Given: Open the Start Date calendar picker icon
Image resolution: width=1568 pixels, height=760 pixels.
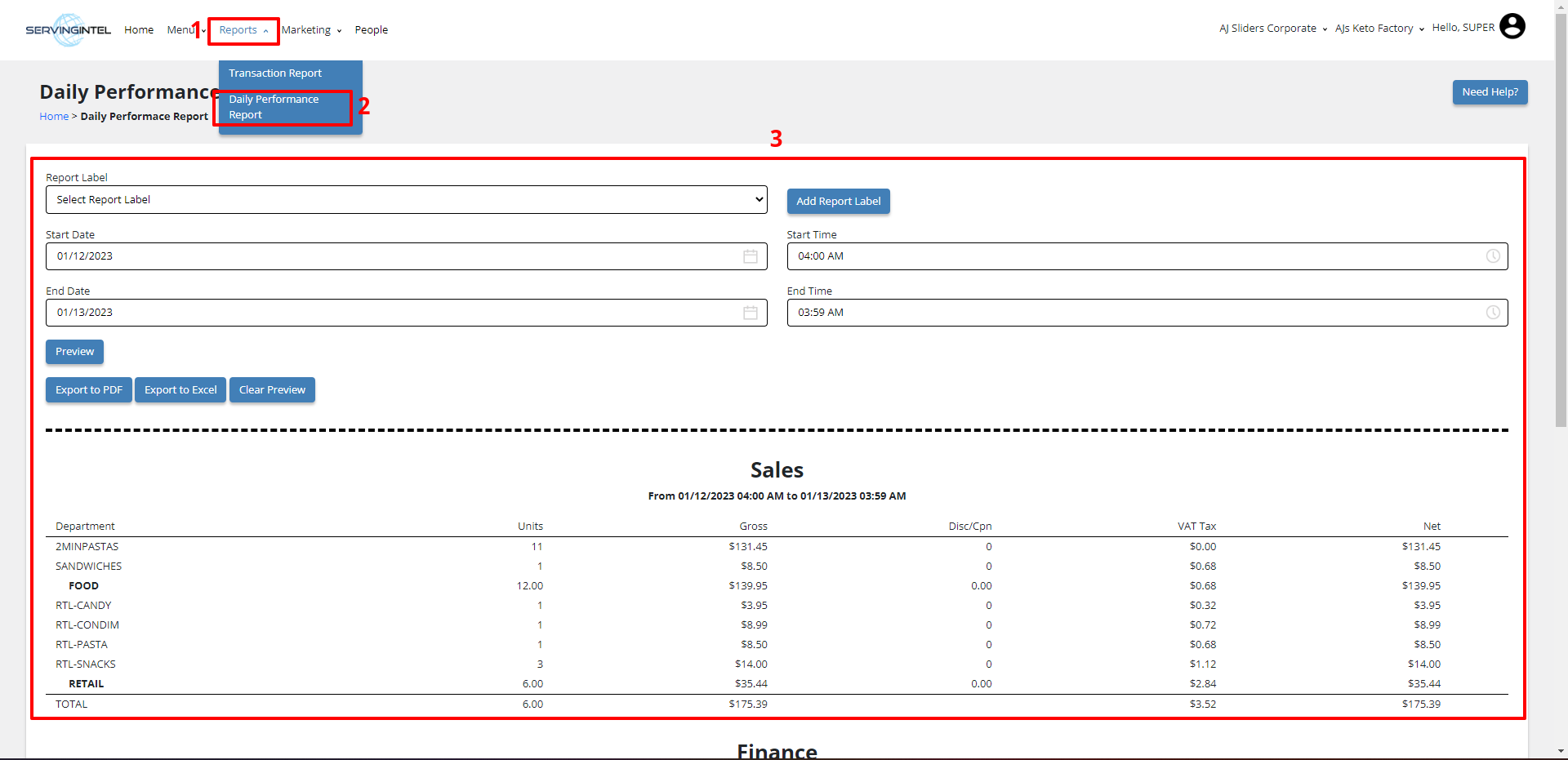Looking at the screenshot, I should tap(750, 256).
